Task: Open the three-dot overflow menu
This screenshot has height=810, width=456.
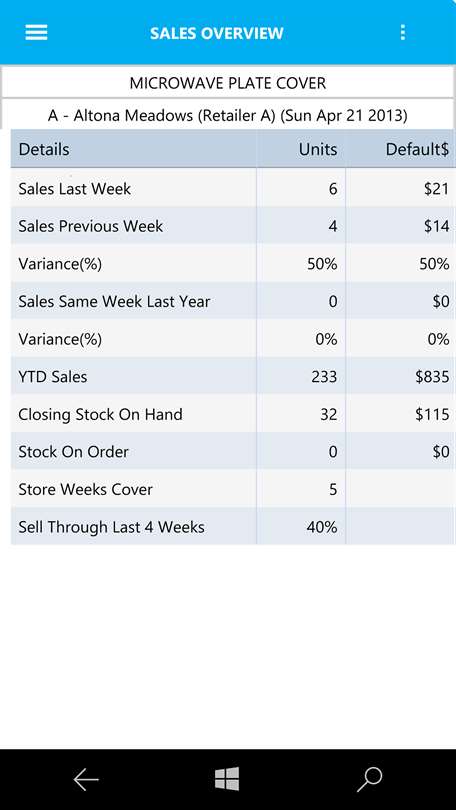Action: pos(402,33)
